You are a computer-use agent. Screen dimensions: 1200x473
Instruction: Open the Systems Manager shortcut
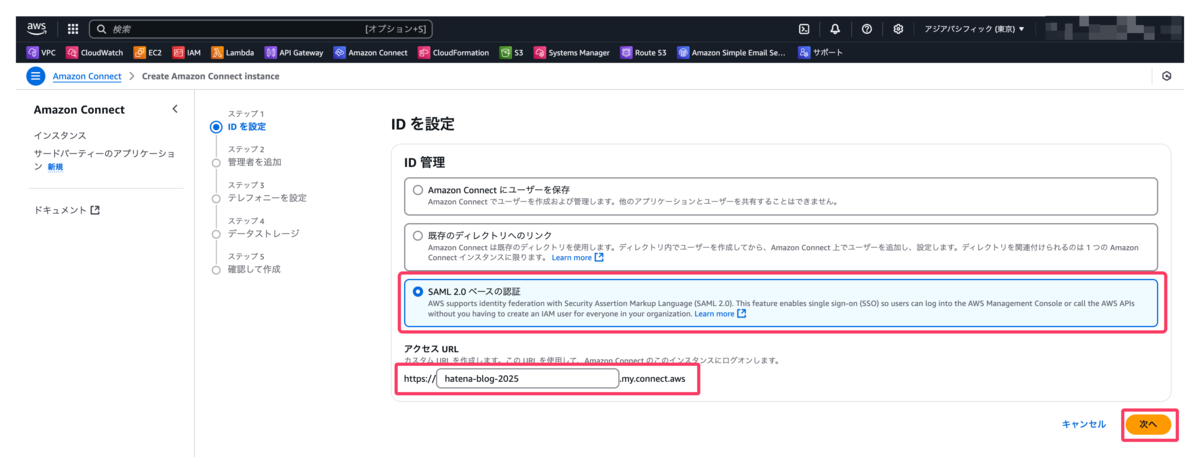tap(572, 52)
